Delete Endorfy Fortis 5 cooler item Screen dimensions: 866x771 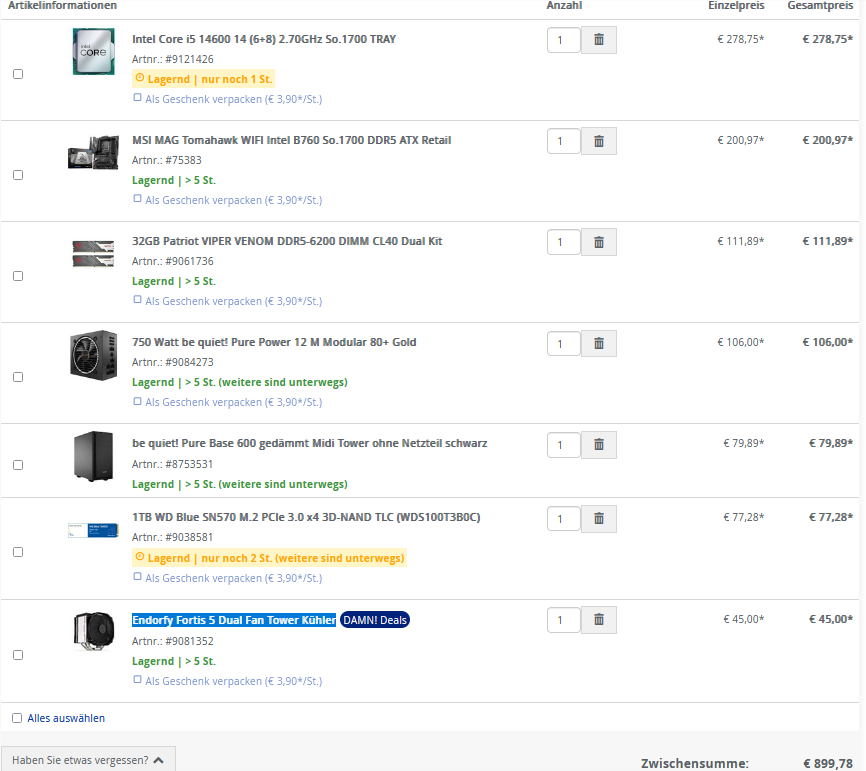[599, 620]
